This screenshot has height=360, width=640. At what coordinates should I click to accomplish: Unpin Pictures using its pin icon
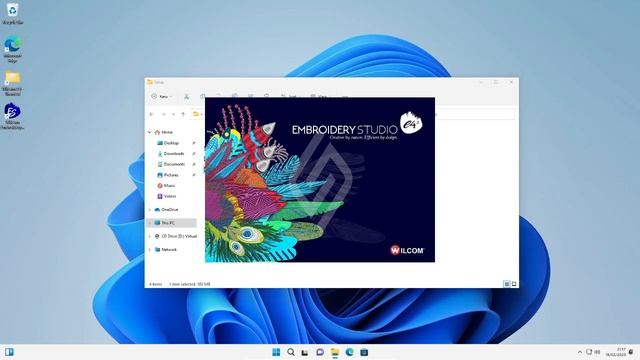click(x=194, y=175)
